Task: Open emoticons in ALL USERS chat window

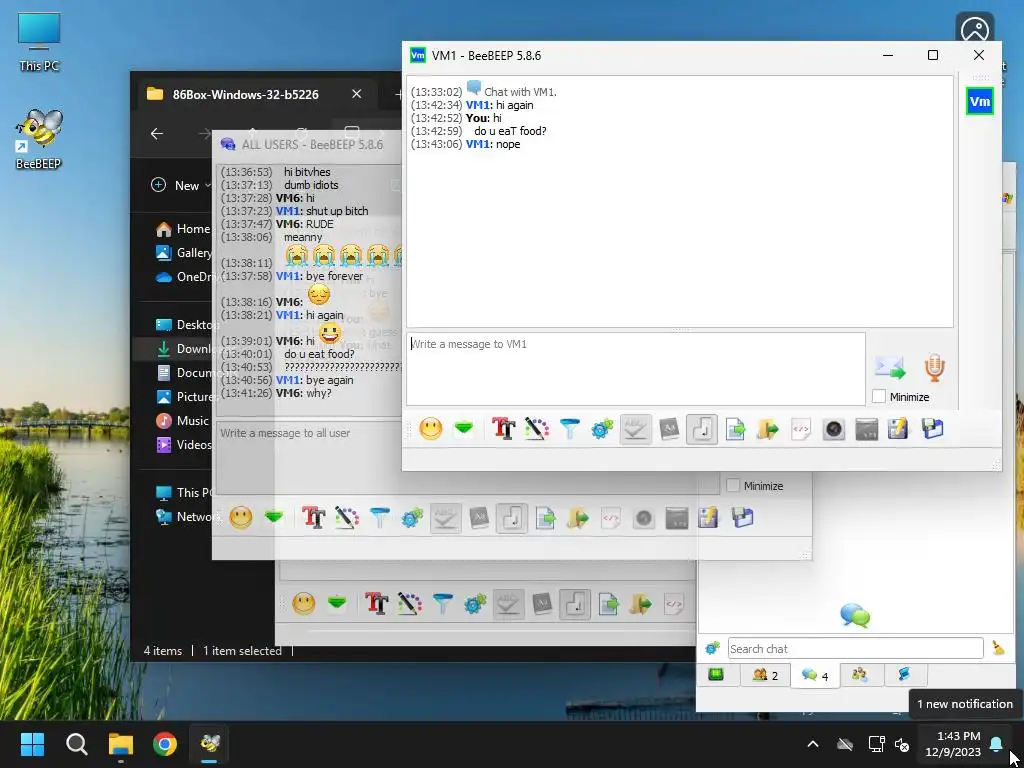Action: click(240, 518)
